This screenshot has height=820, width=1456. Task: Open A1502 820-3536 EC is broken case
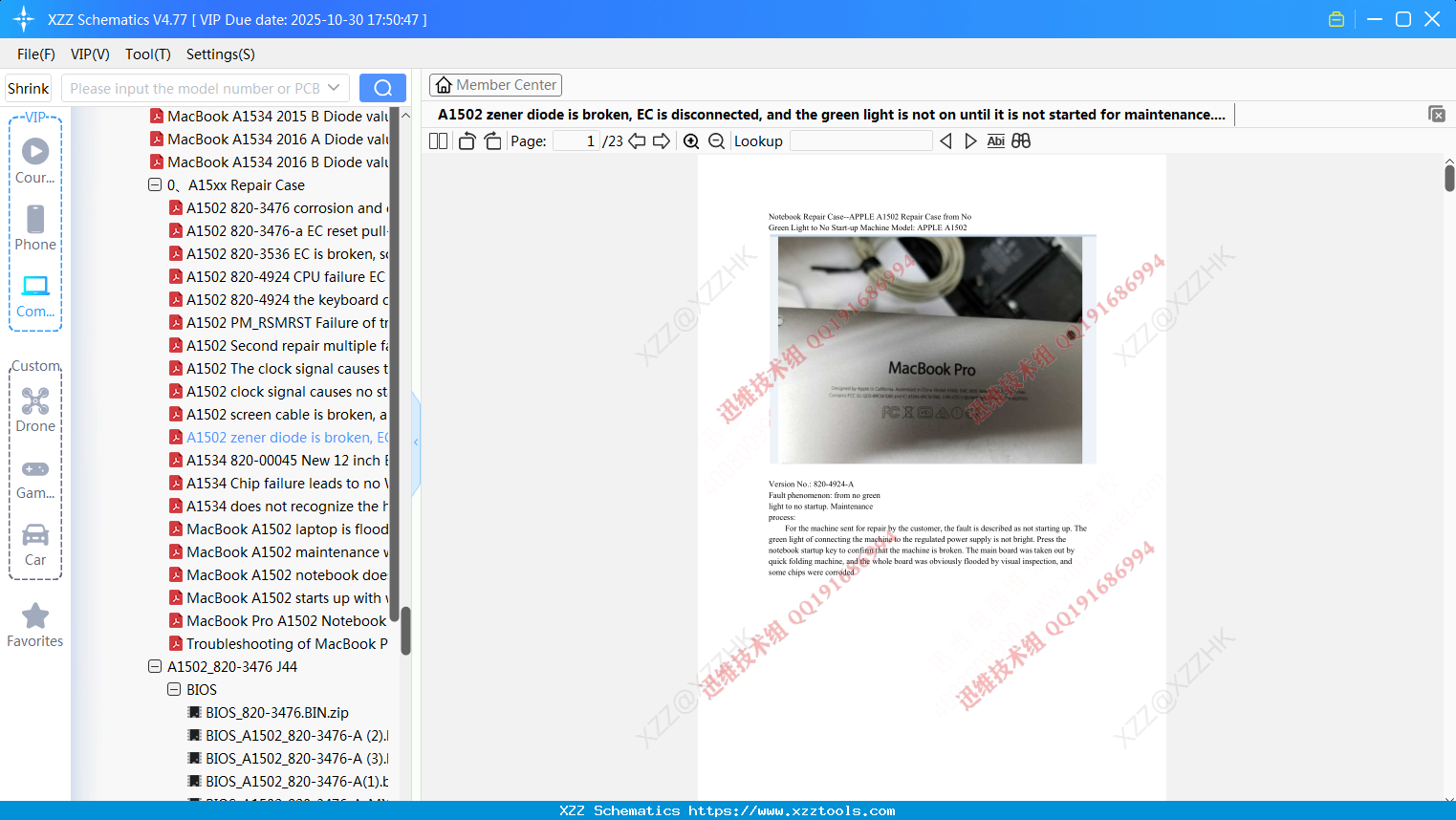(278, 254)
